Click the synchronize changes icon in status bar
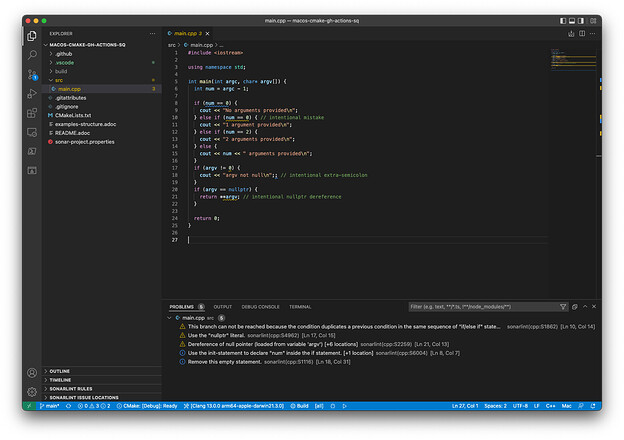 pos(68,406)
